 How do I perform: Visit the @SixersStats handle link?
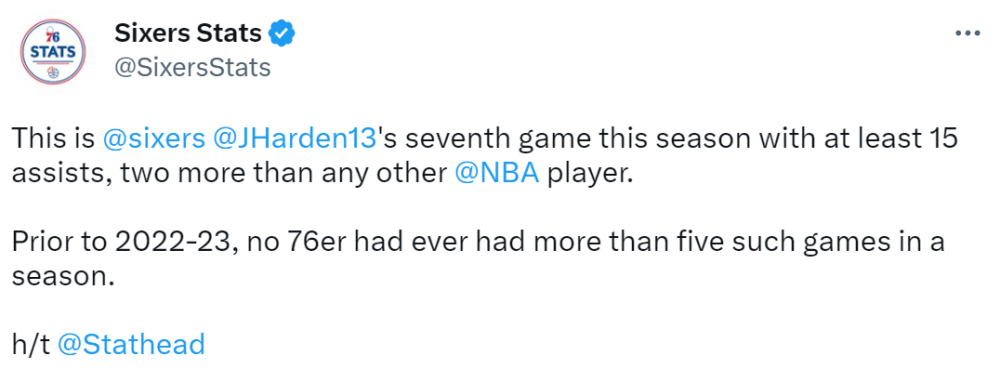193,66
